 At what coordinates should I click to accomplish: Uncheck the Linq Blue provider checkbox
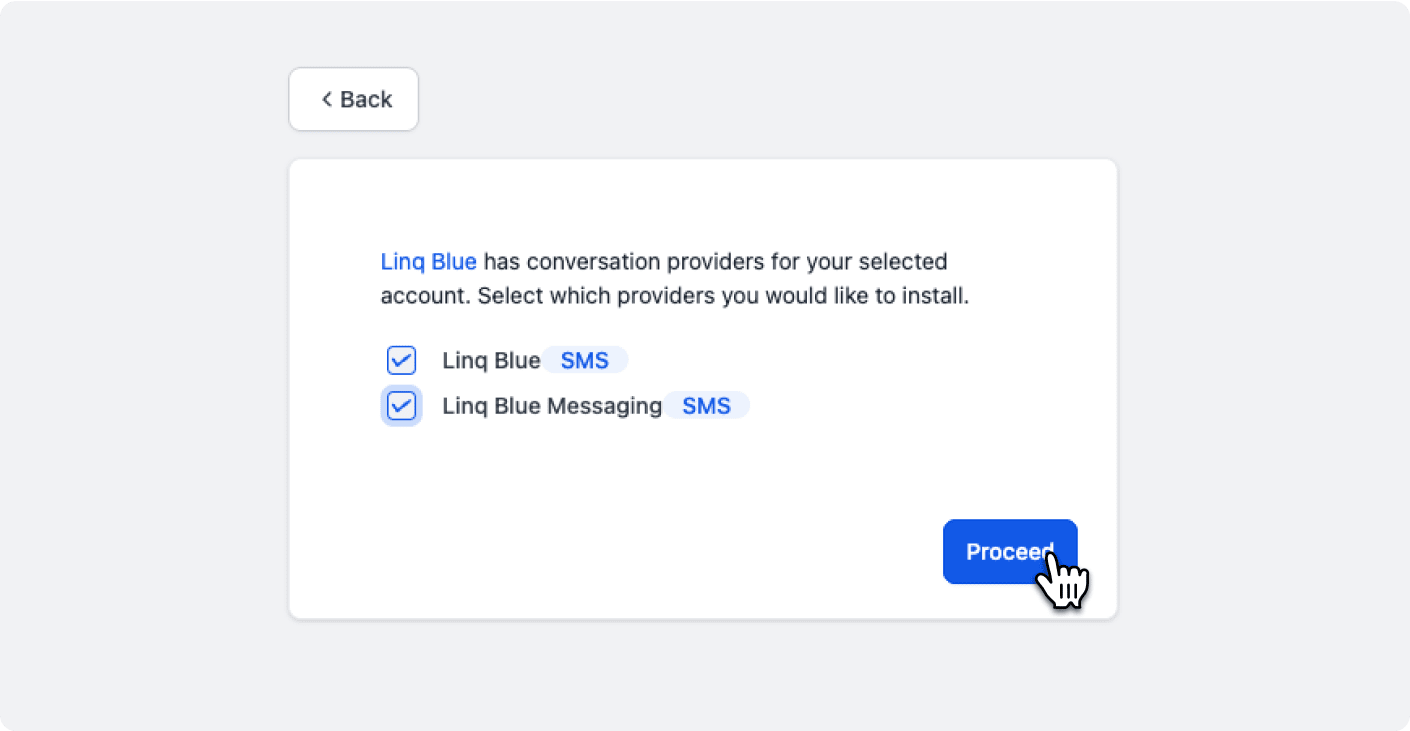pos(401,361)
